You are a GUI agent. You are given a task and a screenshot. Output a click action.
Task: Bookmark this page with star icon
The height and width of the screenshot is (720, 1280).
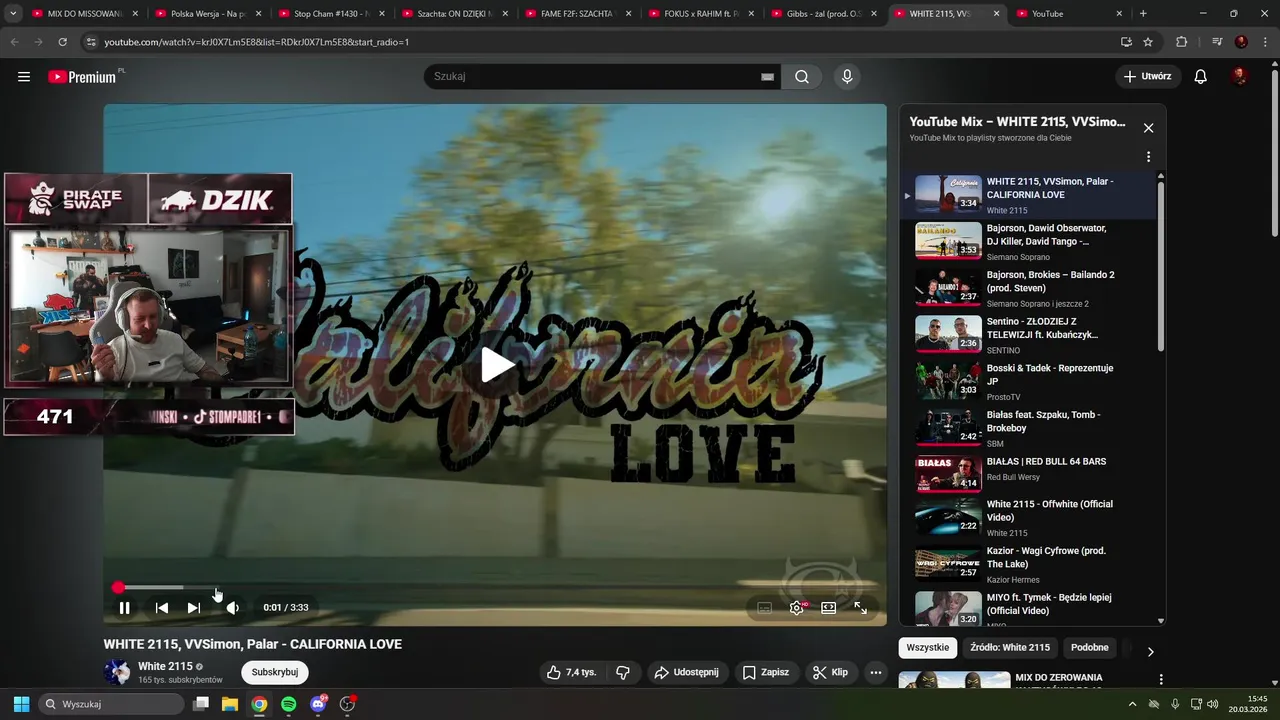1148,42
